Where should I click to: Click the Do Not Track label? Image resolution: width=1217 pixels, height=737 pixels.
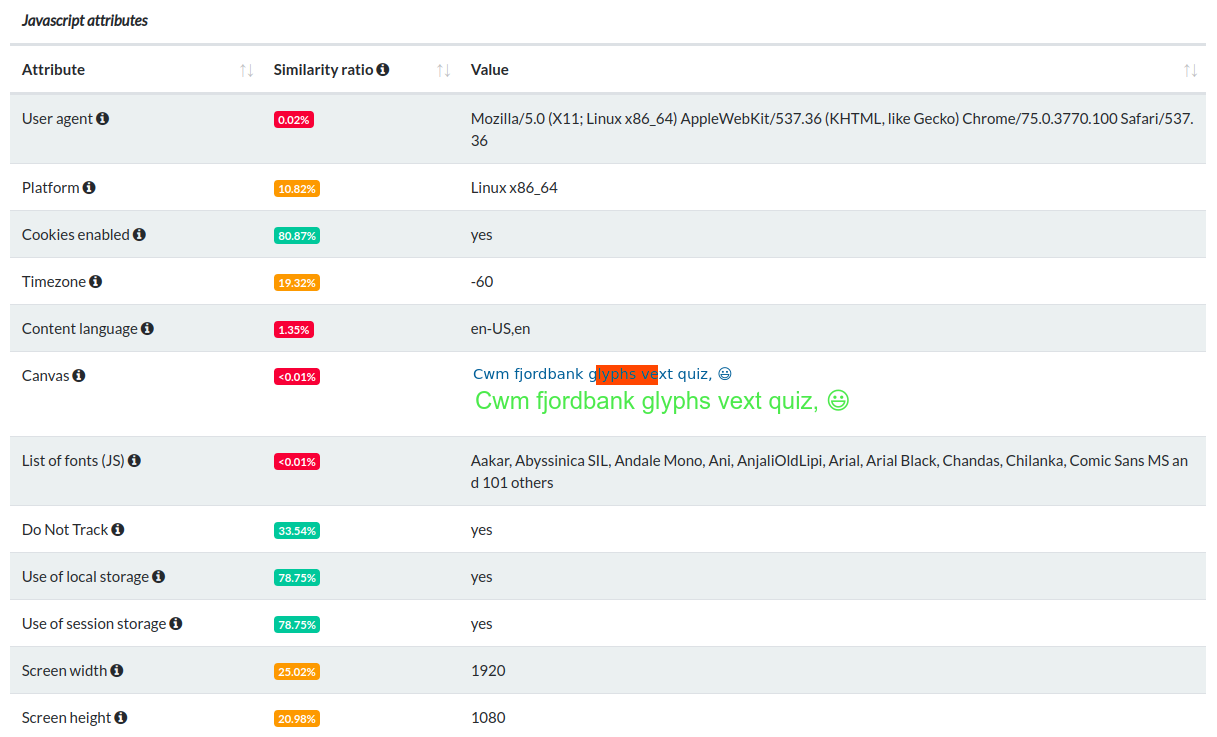65,529
